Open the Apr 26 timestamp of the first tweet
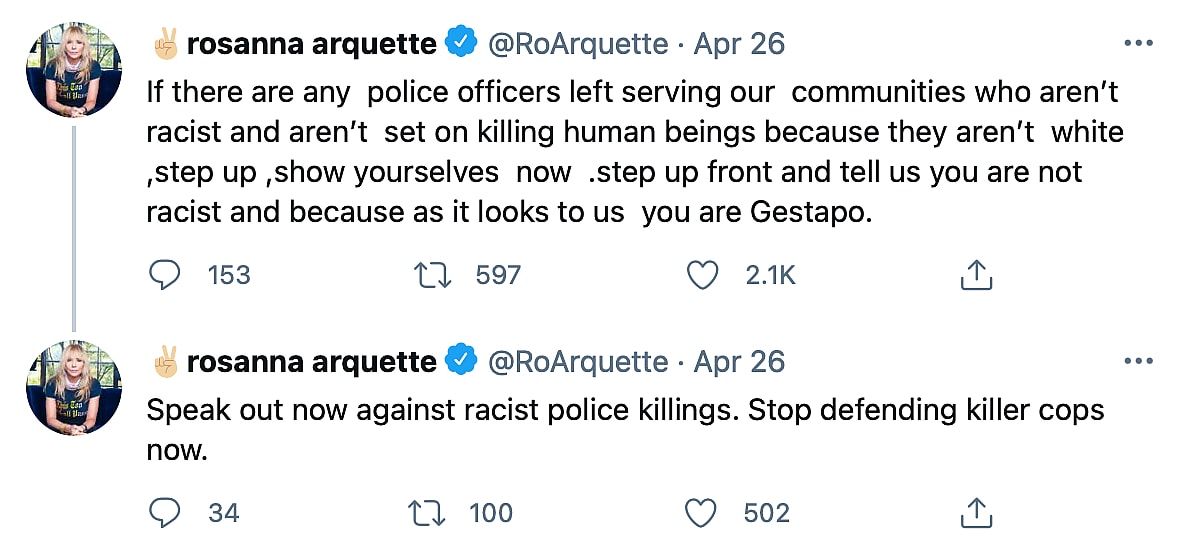Viewport: 1186px width, 546px height. click(739, 44)
